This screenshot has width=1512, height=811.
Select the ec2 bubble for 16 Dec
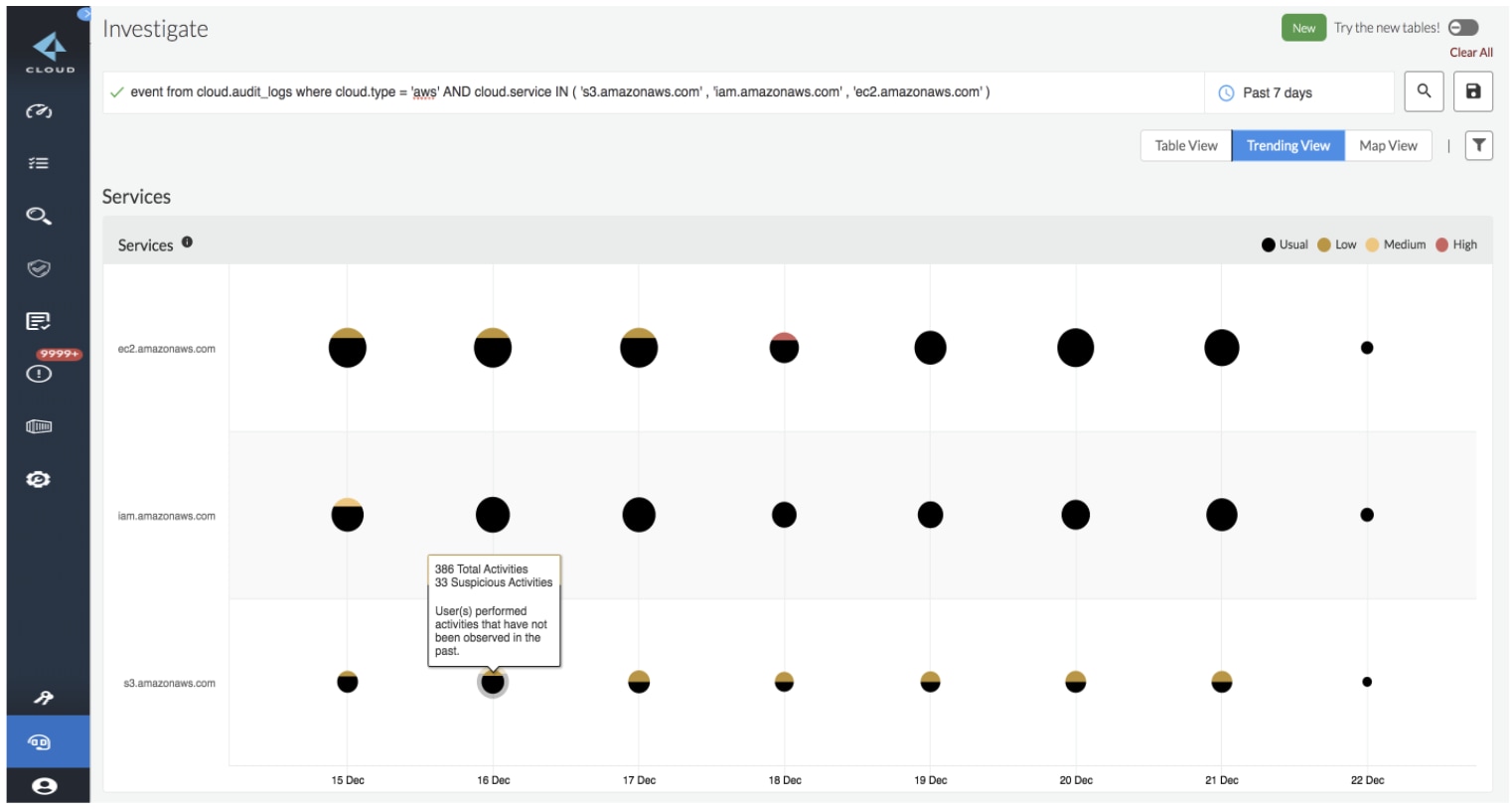493,348
